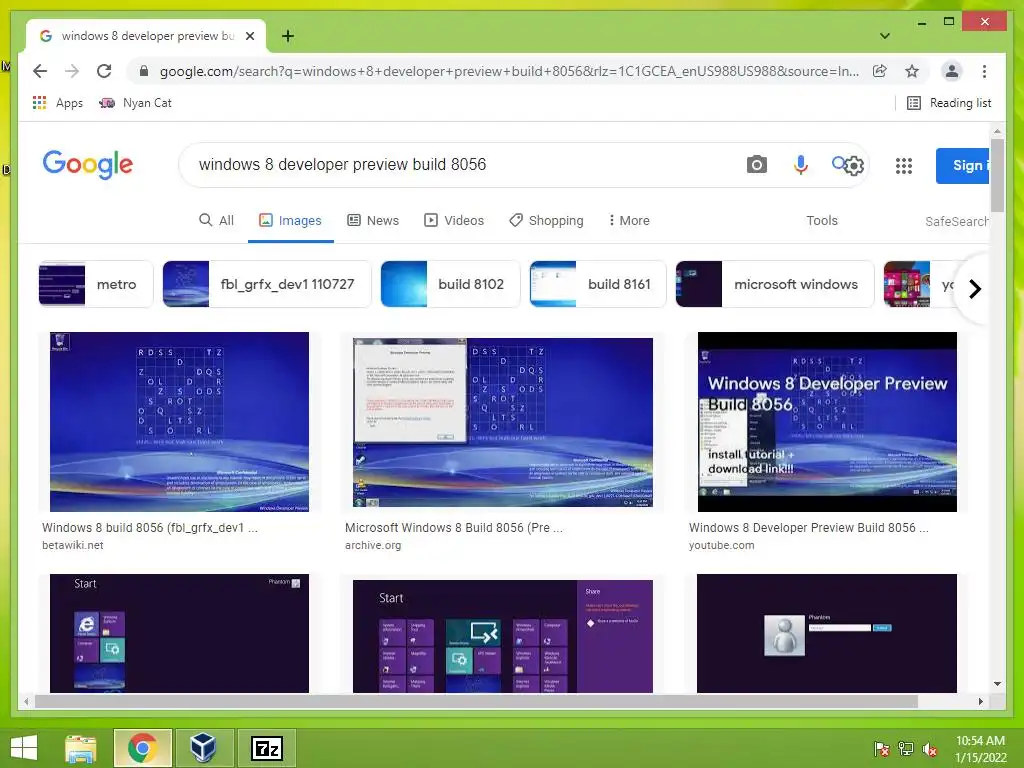The image size is (1024, 768).
Task: Search by image using camera icon
Action: click(x=756, y=165)
